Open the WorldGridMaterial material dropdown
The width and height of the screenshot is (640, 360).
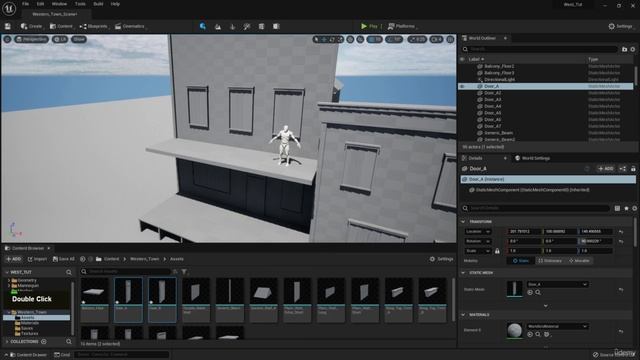pos(557,326)
